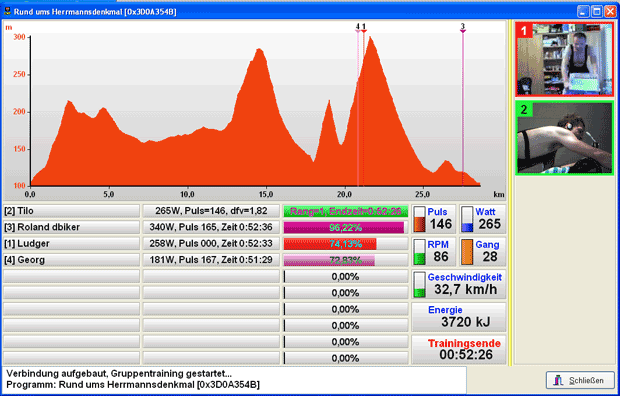The image size is (620, 396).
Task: Click the orange Gang gauge bar icon
Action: 467,252
